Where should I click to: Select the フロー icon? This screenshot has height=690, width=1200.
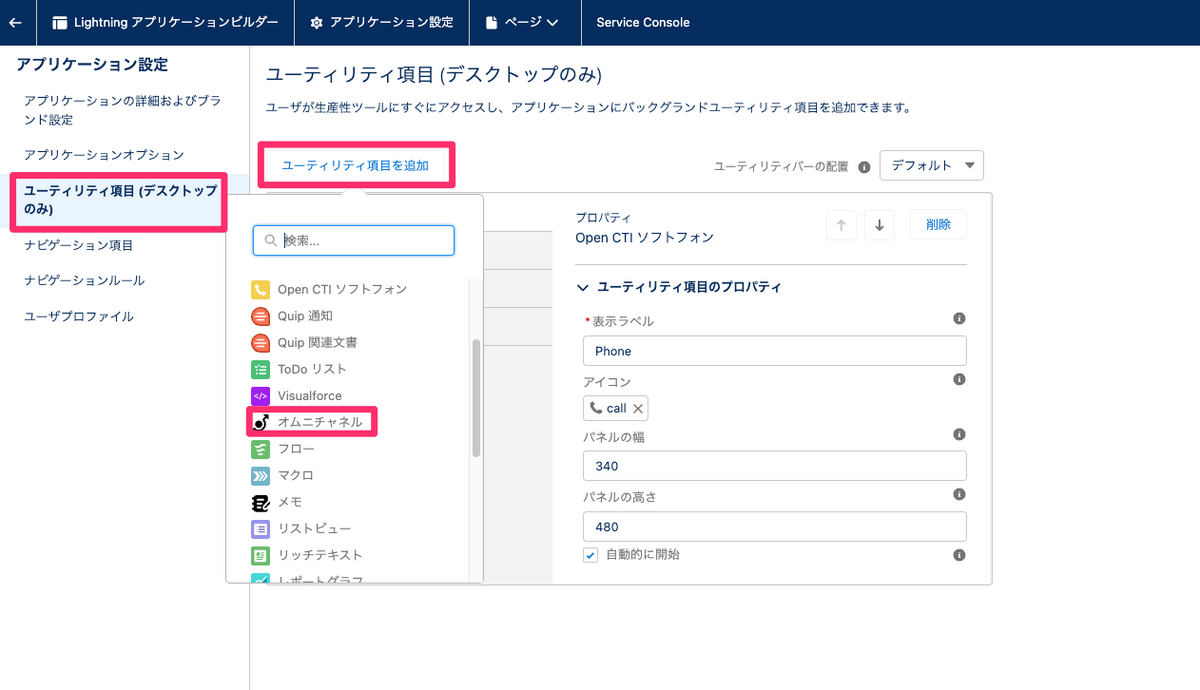coord(260,449)
